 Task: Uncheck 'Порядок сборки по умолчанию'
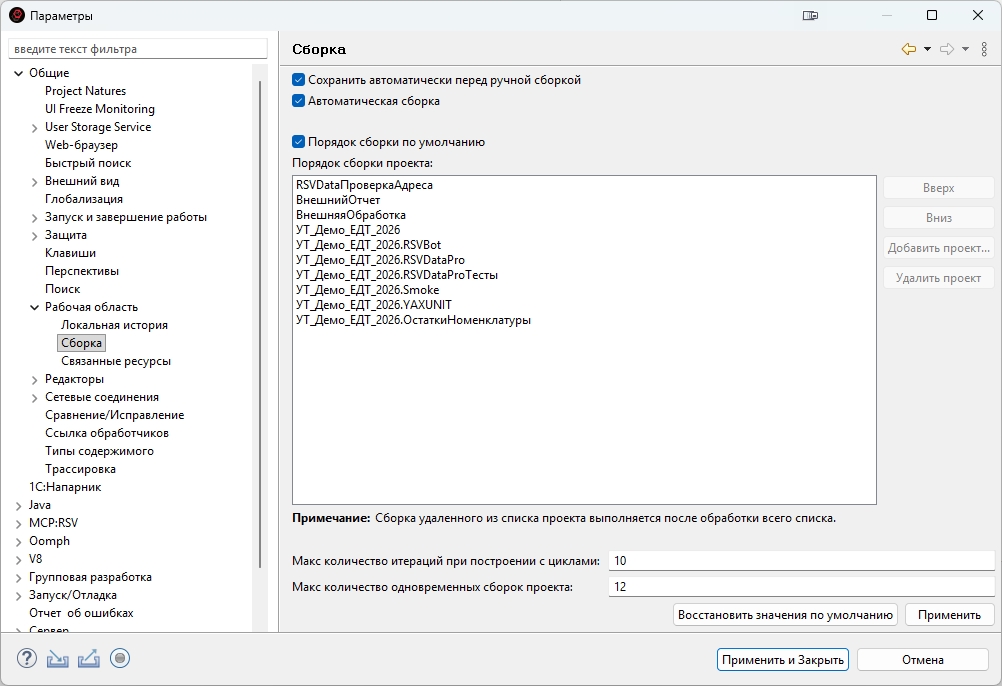[298, 142]
